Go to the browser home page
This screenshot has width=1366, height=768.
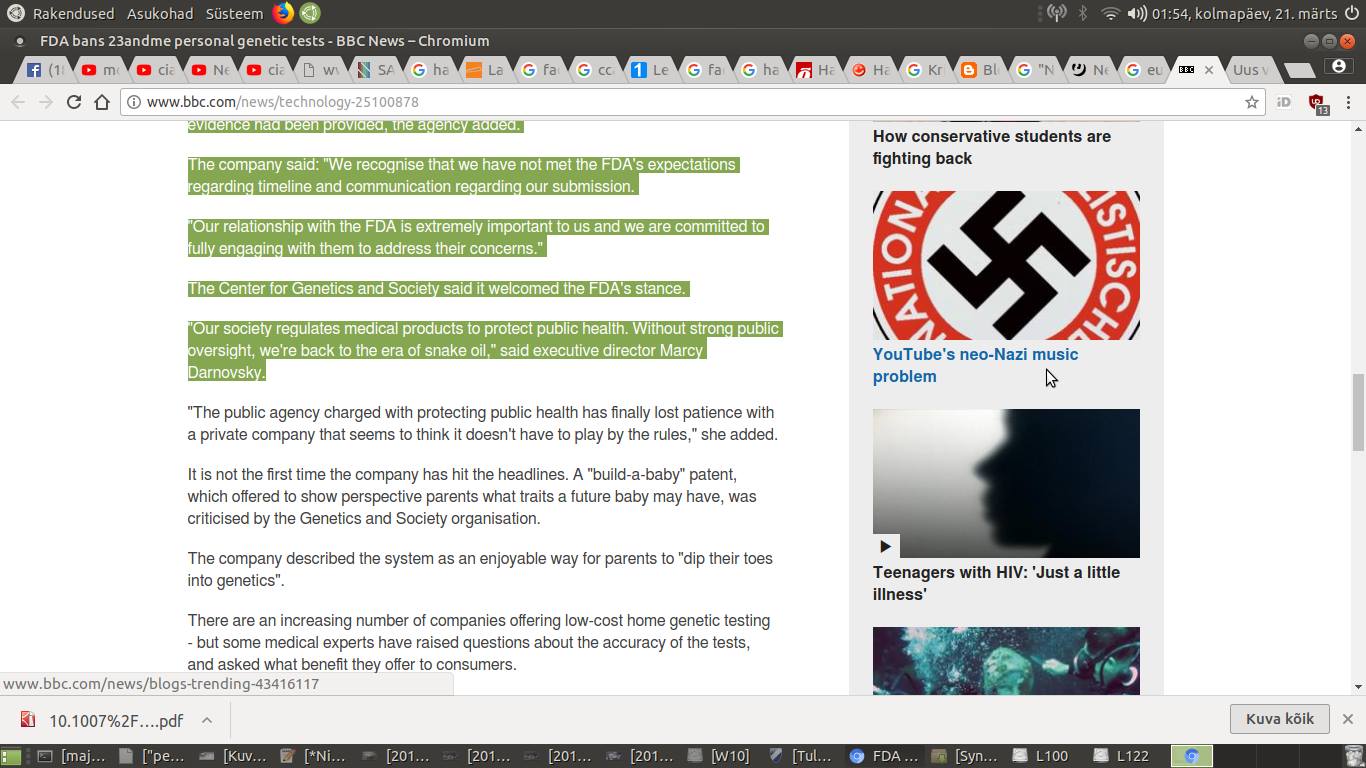coord(102,102)
